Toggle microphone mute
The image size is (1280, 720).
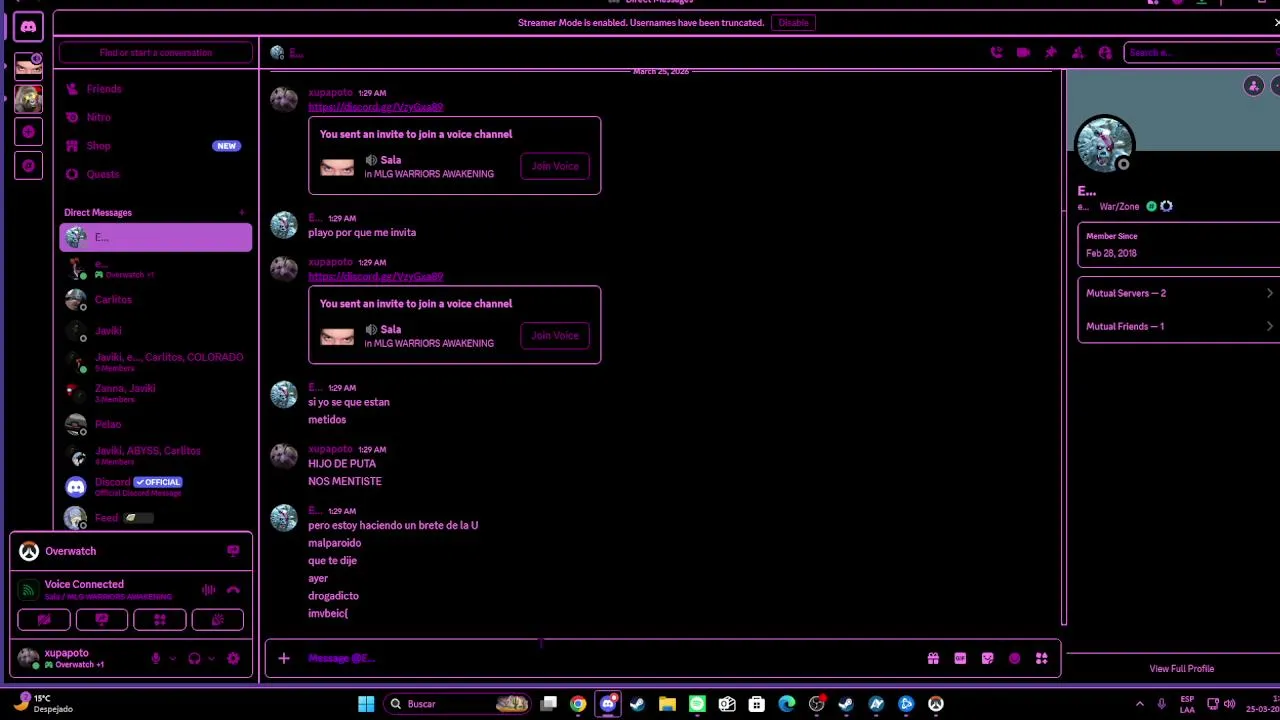pos(155,658)
